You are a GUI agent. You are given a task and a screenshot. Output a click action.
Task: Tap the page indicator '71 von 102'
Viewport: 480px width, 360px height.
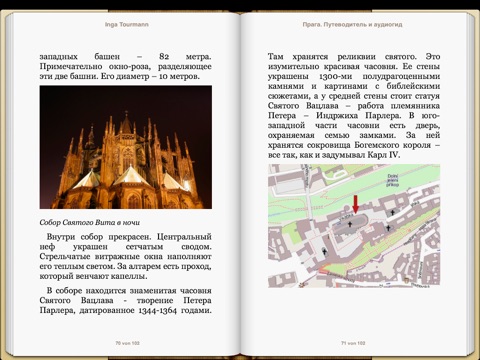(x=353, y=343)
